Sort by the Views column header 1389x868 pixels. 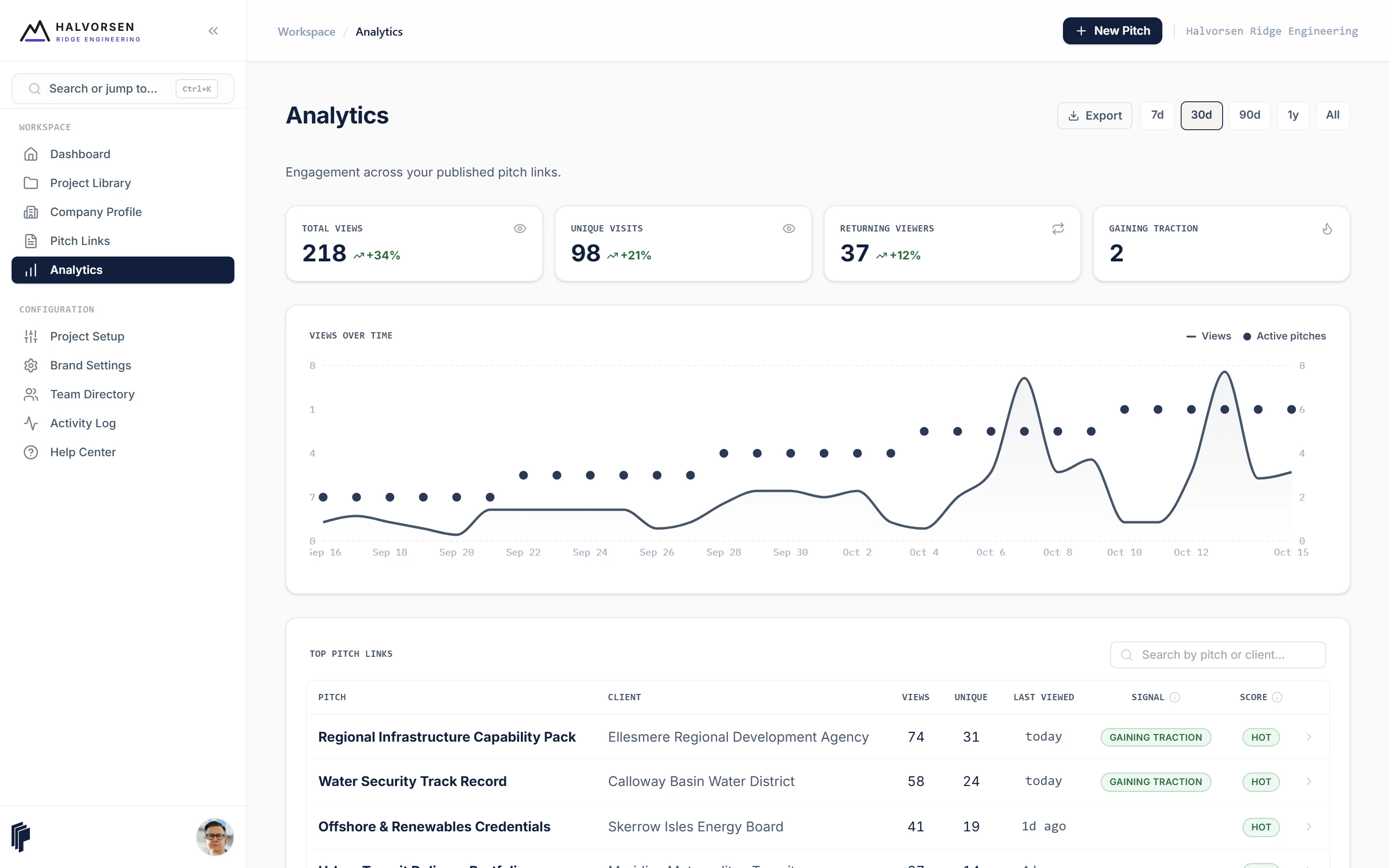point(915,697)
